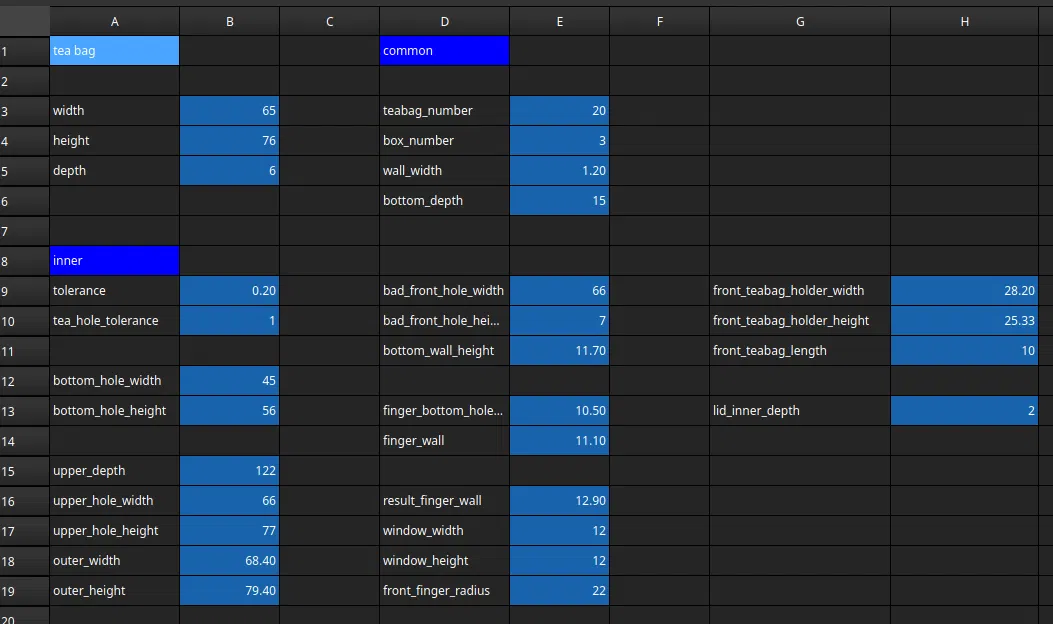Image resolution: width=1053 pixels, height=624 pixels.
Task: Click wall_width value cell showing 1.20
Action: (559, 171)
